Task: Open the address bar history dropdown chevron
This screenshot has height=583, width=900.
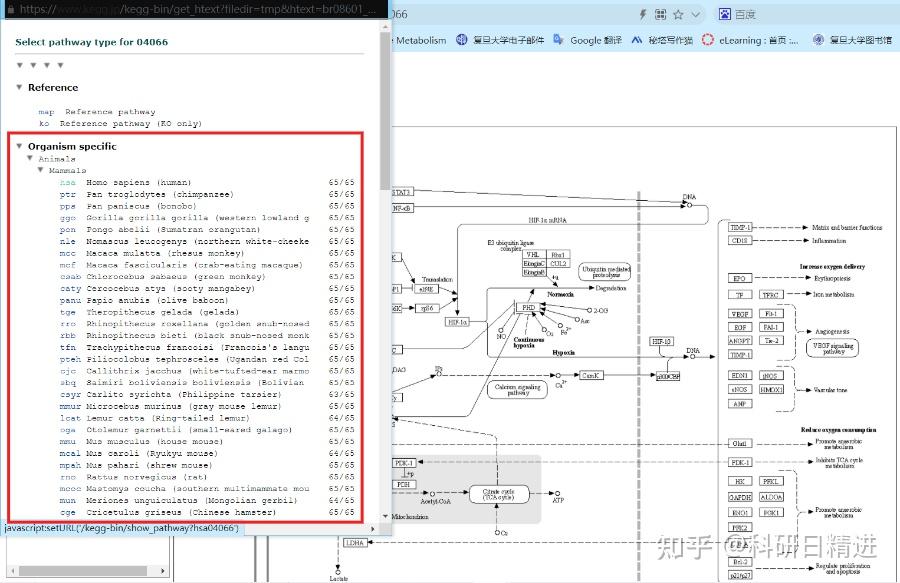Action: pos(695,14)
